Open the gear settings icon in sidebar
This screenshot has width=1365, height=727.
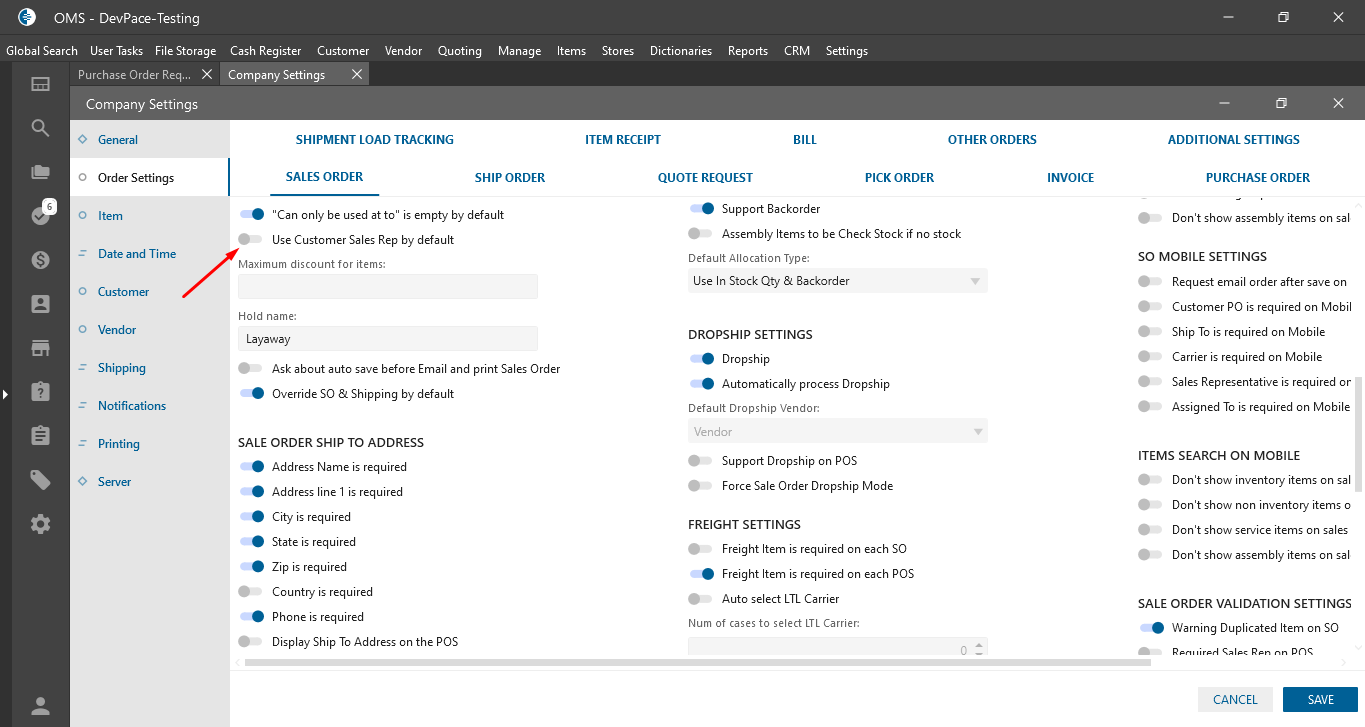(x=40, y=524)
